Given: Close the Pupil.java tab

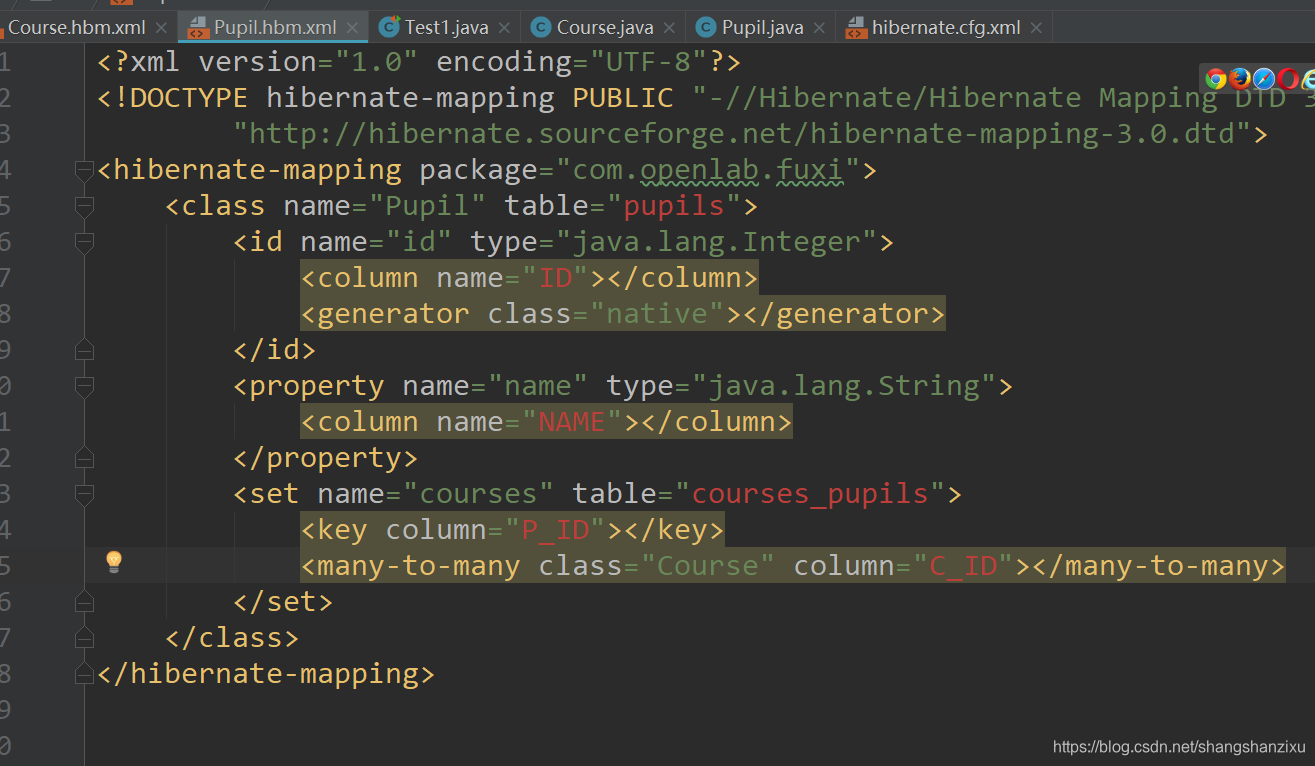Looking at the screenshot, I should 818,28.
